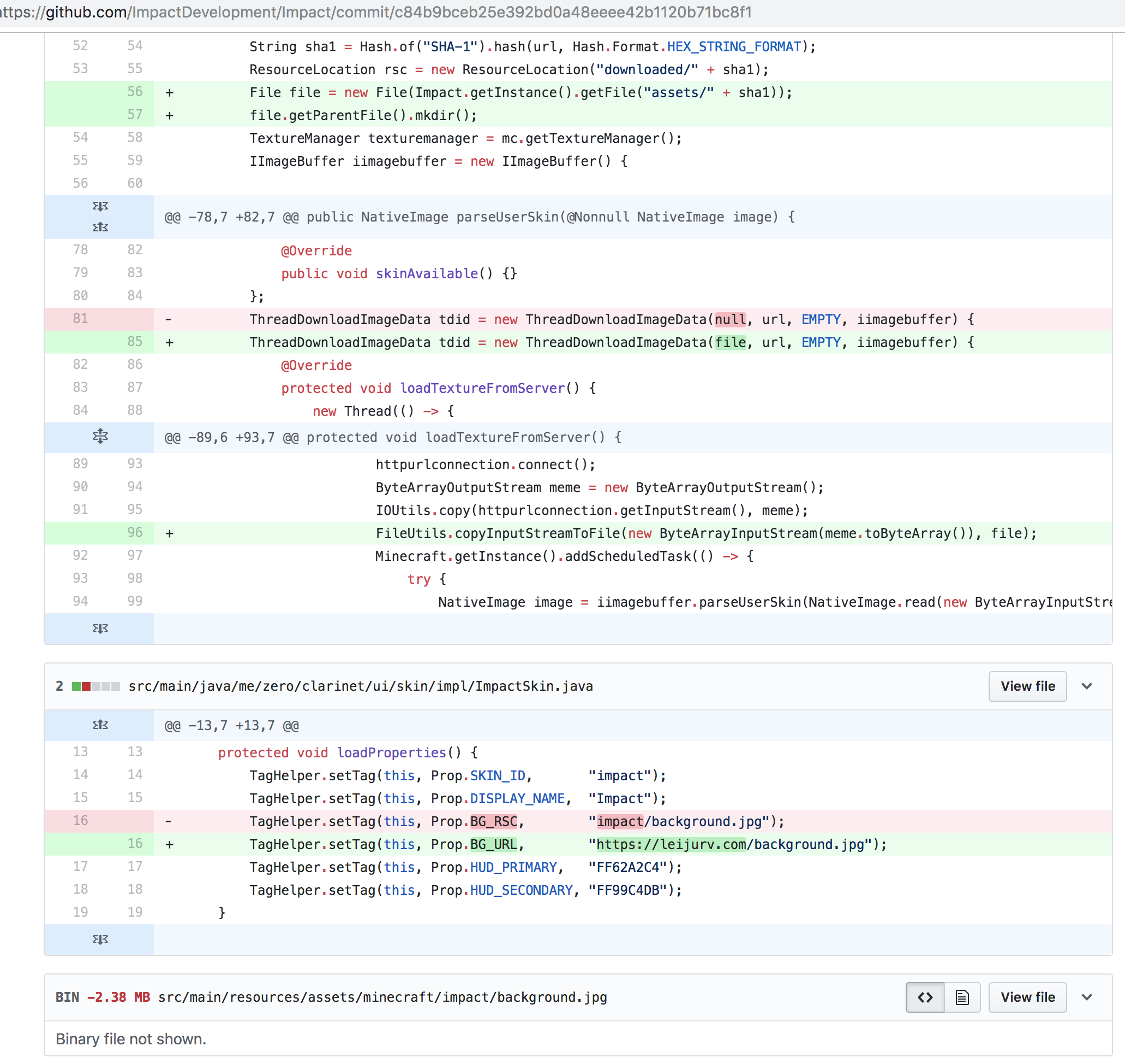Click the diff stat squares next to ImpactSkin.java
The image size is (1125, 1064).
click(98, 686)
